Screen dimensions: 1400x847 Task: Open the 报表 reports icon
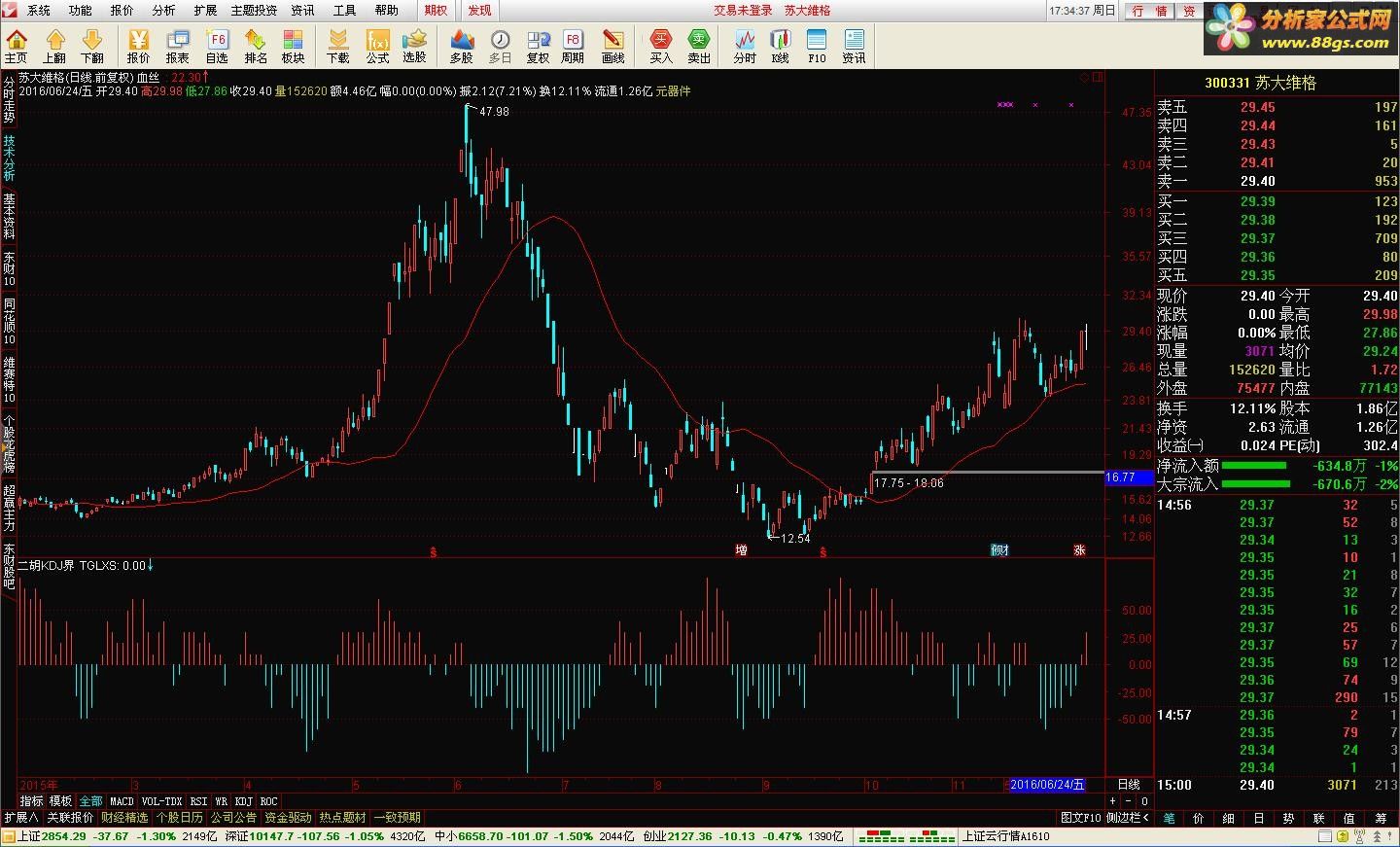point(177,46)
